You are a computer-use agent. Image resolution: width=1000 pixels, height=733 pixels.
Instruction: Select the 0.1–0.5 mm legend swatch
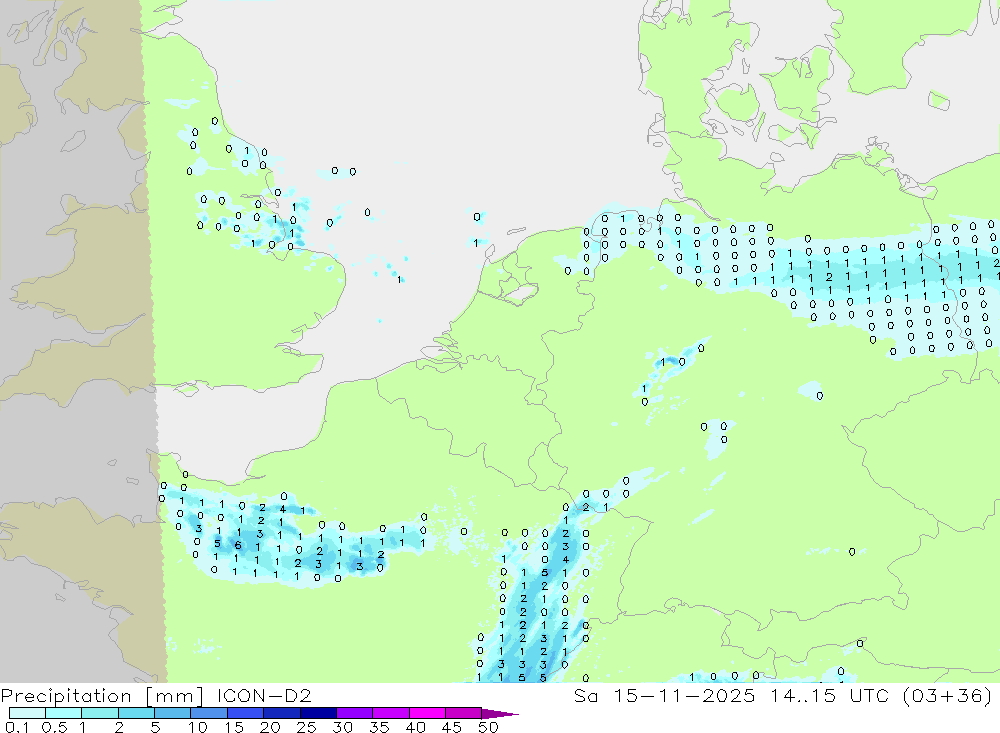[27, 713]
